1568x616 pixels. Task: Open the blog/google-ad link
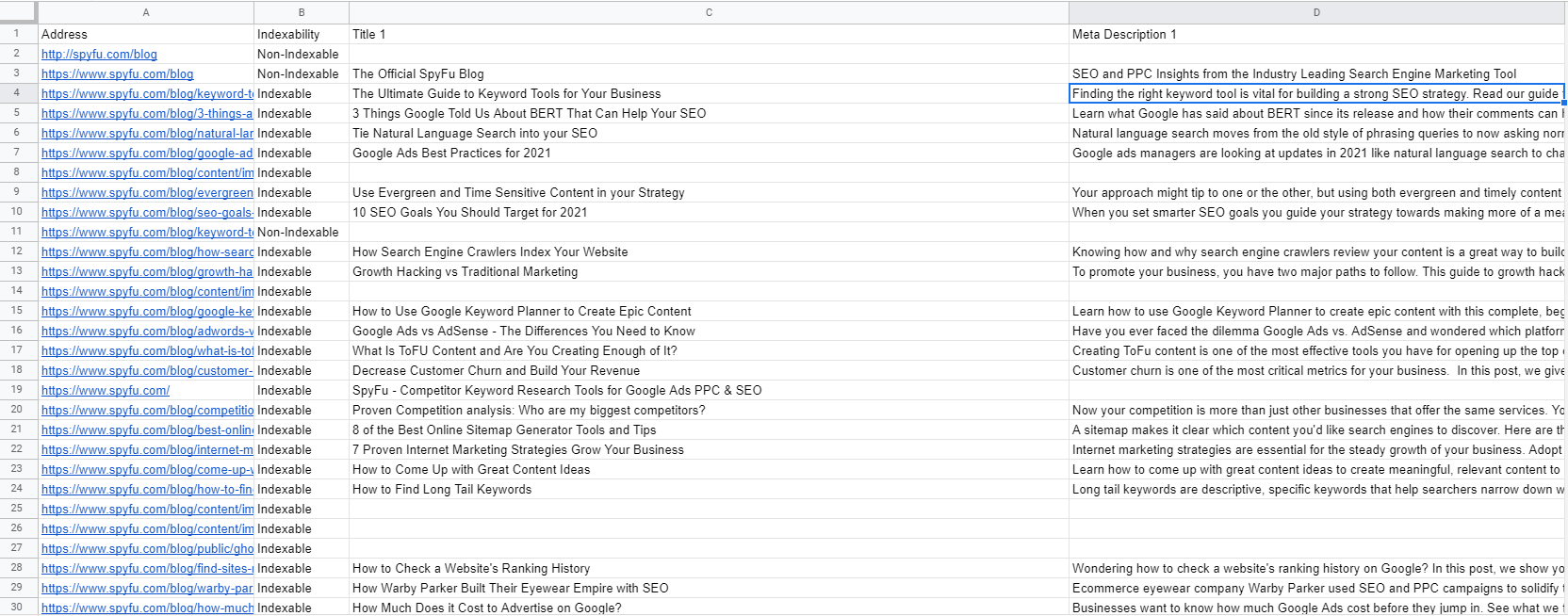coord(147,154)
